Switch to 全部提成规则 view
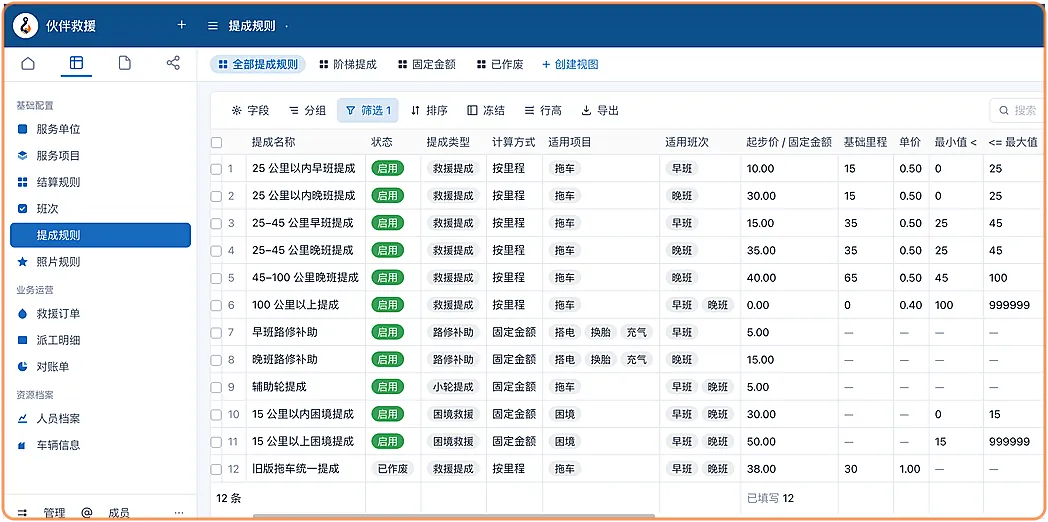1048x522 pixels. point(258,64)
